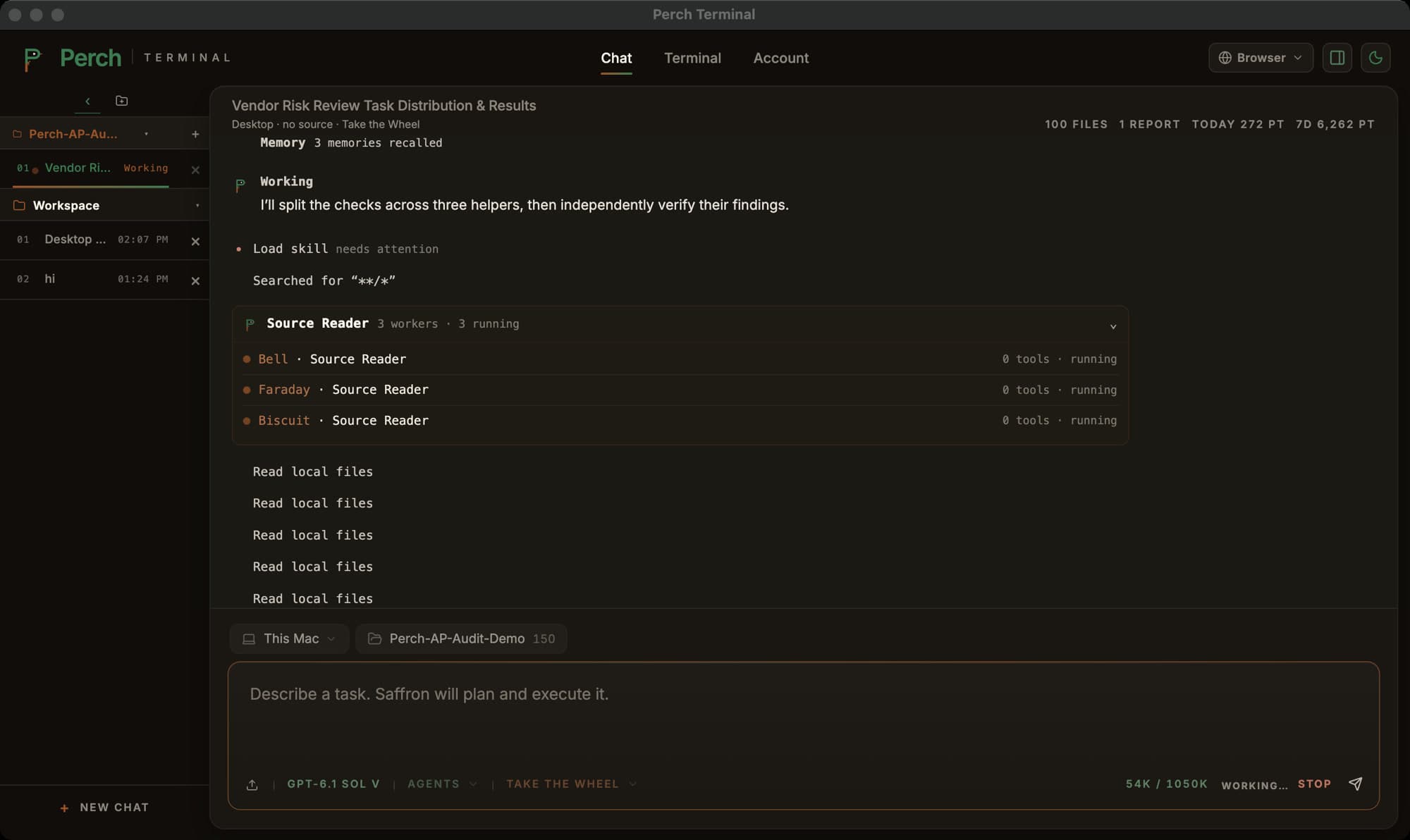This screenshot has width=1410, height=840.
Task: Click the Searched for "**/*" step
Action: [x=324, y=280]
